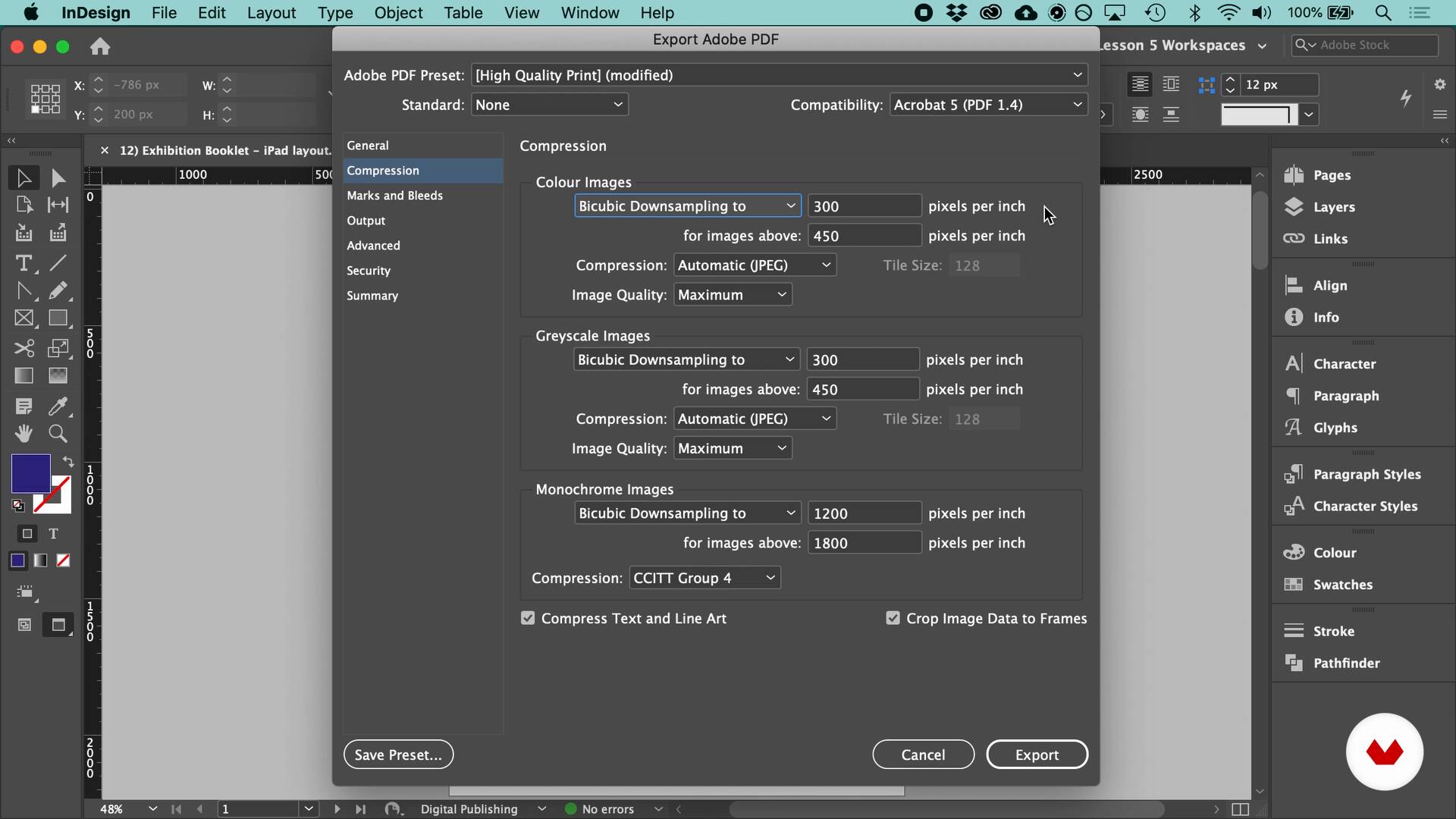Select the Line tool
Viewport: 1456px width, 819px height.
pyautogui.click(x=58, y=263)
